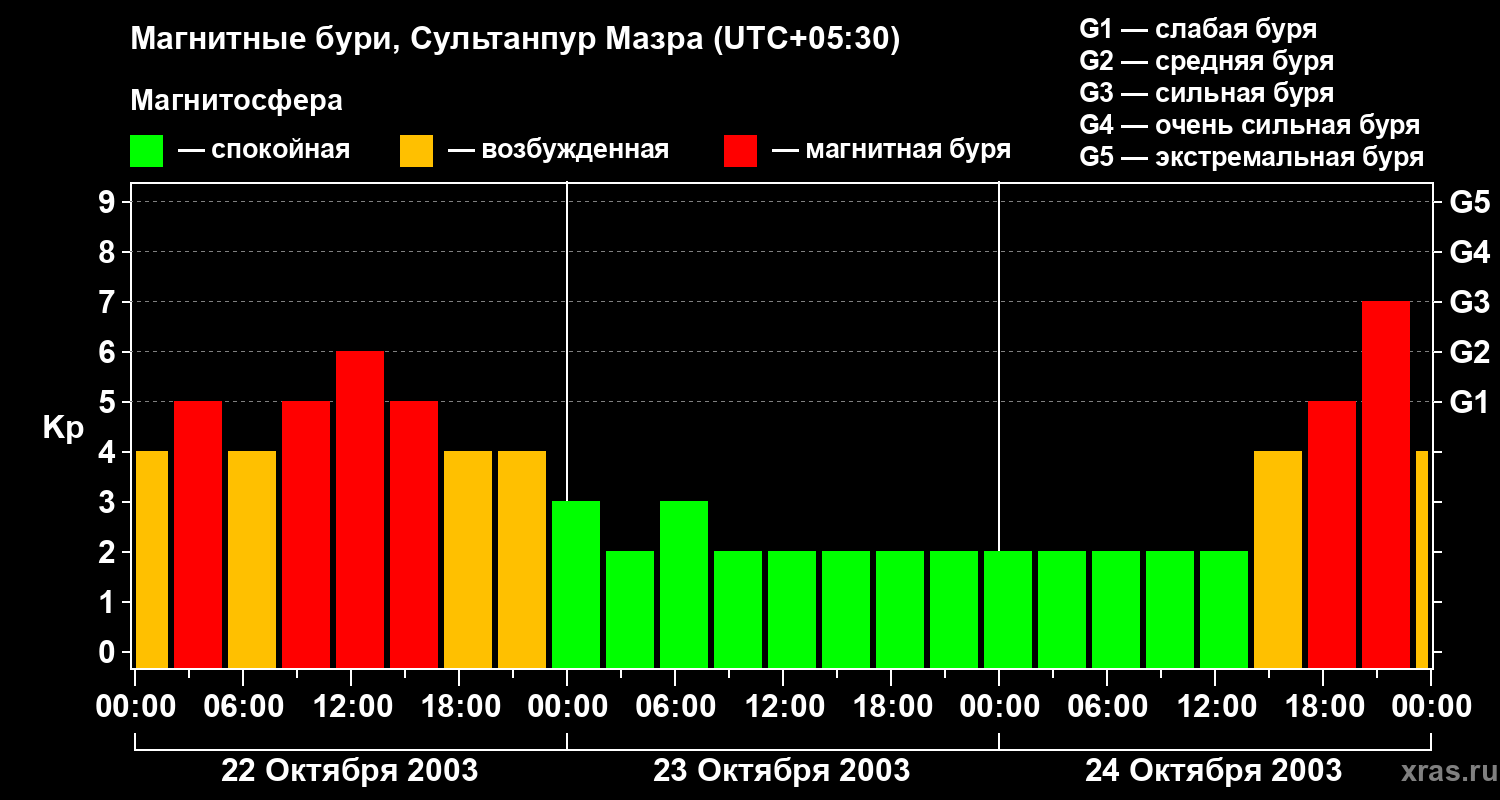Click the 06:00 time label for 23 October
The height and width of the screenshot is (800, 1500).
pyautogui.click(x=675, y=707)
